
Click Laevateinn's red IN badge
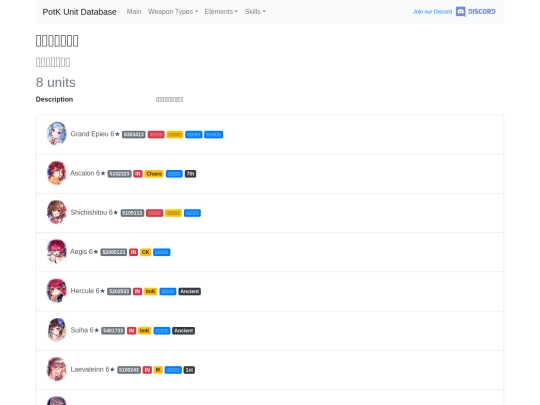point(147,370)
